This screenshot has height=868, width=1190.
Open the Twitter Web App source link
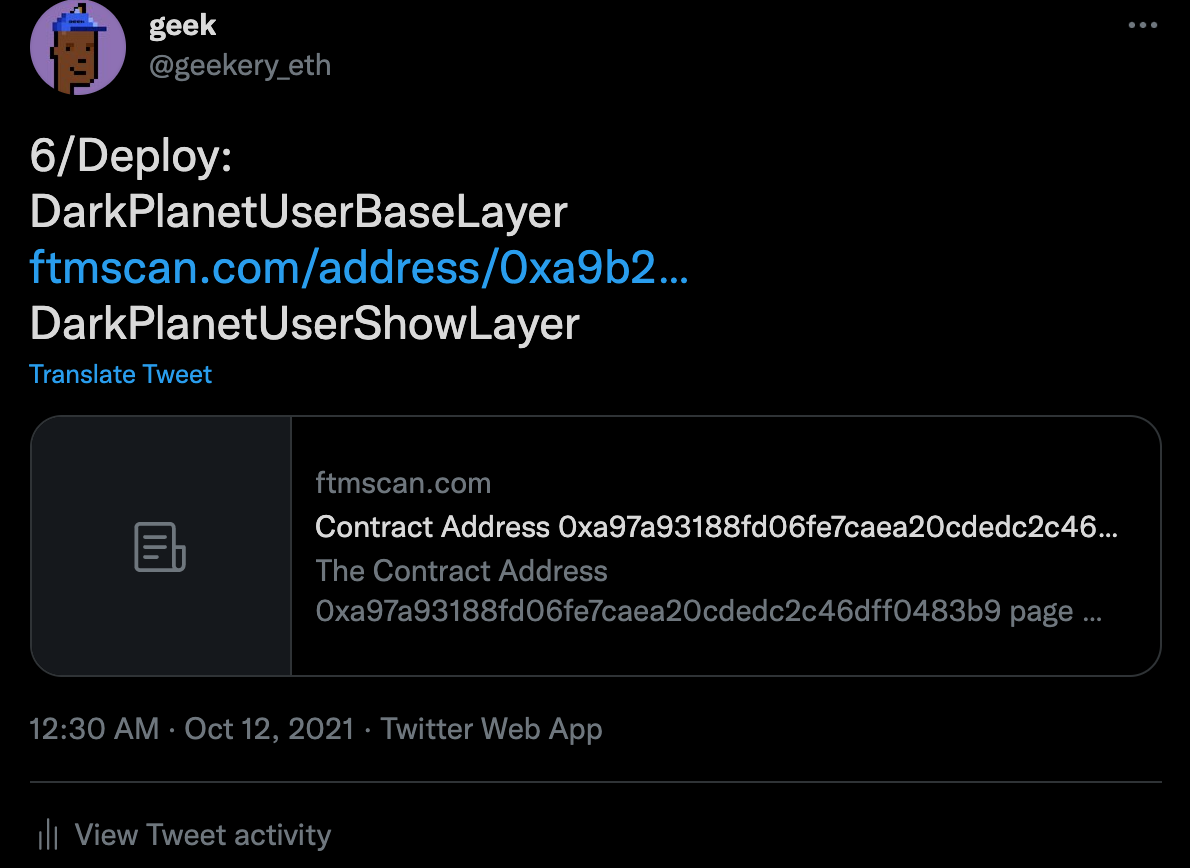coord(491,728)
